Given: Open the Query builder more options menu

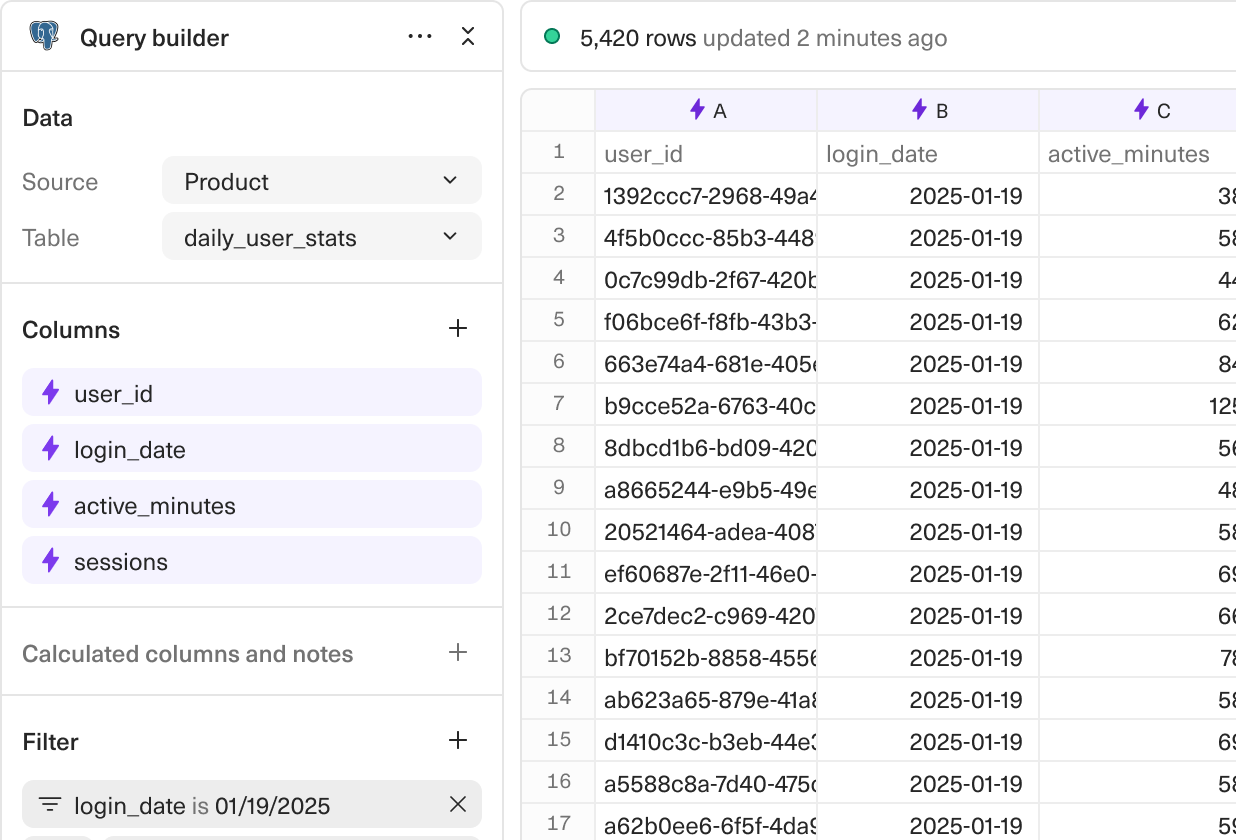Looking at the screenshot, I should 420,37.
